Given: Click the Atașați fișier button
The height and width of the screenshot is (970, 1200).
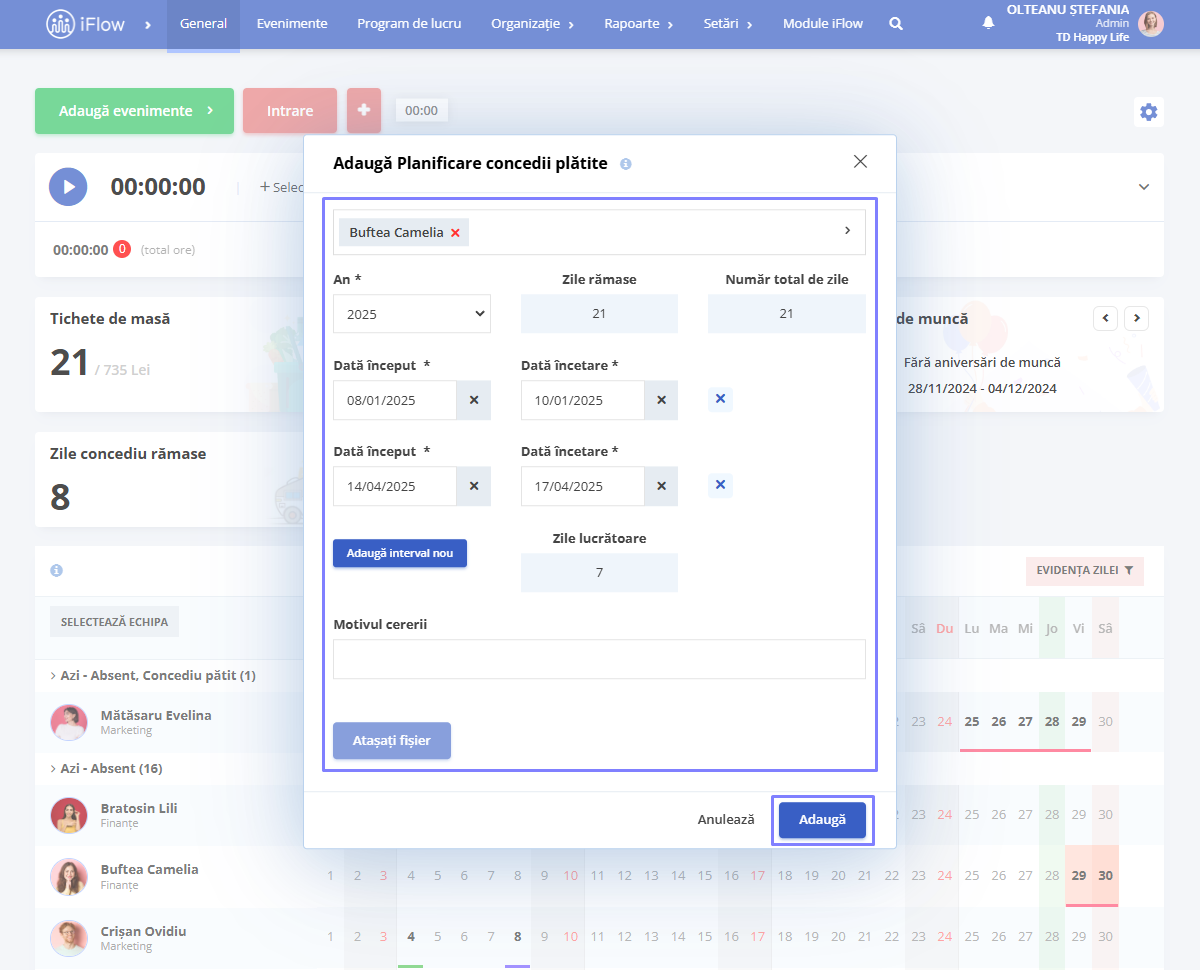Looking at the screenshot, I should click(392, 741).
